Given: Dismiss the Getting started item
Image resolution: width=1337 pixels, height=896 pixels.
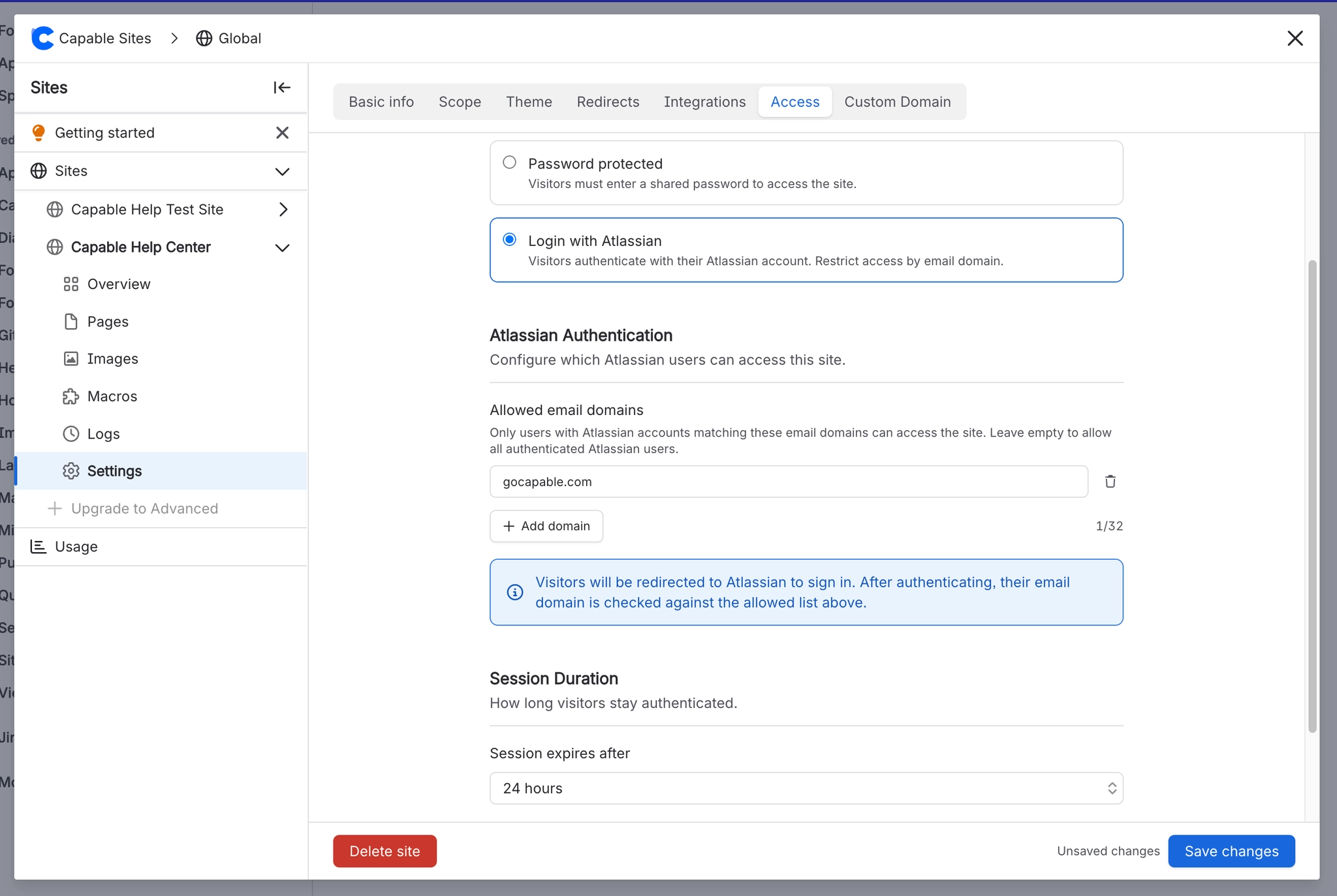Looking at the screenshot, I should [282, 132].
